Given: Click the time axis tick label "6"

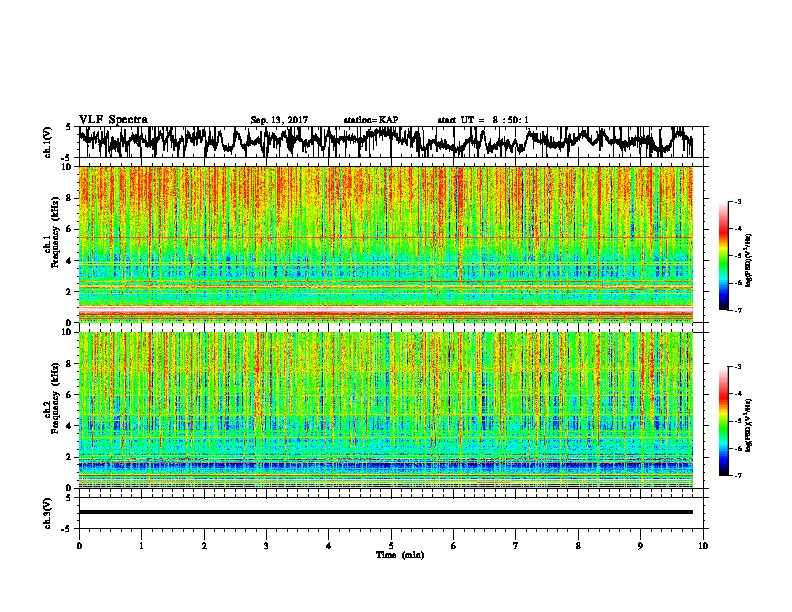Looking at the screenshot, I should coord(454,546).
